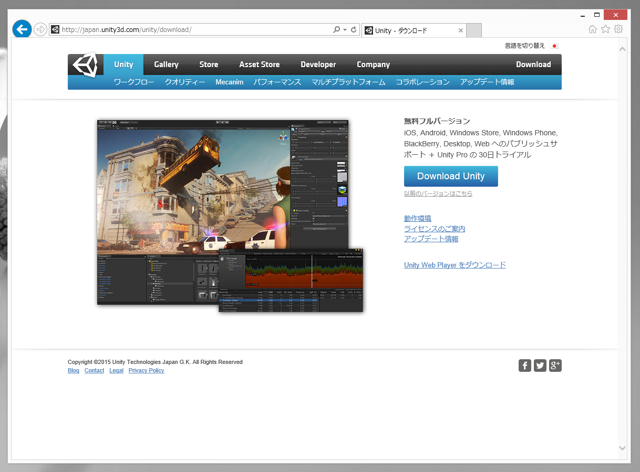Open the Twitter social icon

pyautogui.click(x=540, y=365)
